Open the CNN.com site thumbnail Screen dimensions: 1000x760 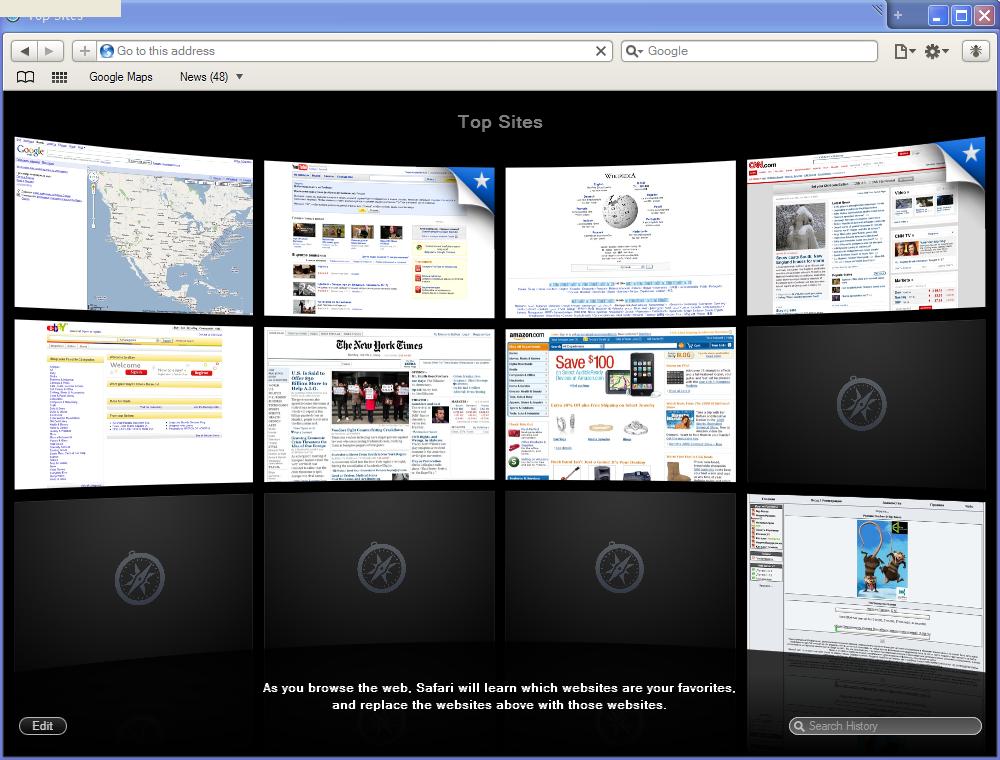click(865, 226)
